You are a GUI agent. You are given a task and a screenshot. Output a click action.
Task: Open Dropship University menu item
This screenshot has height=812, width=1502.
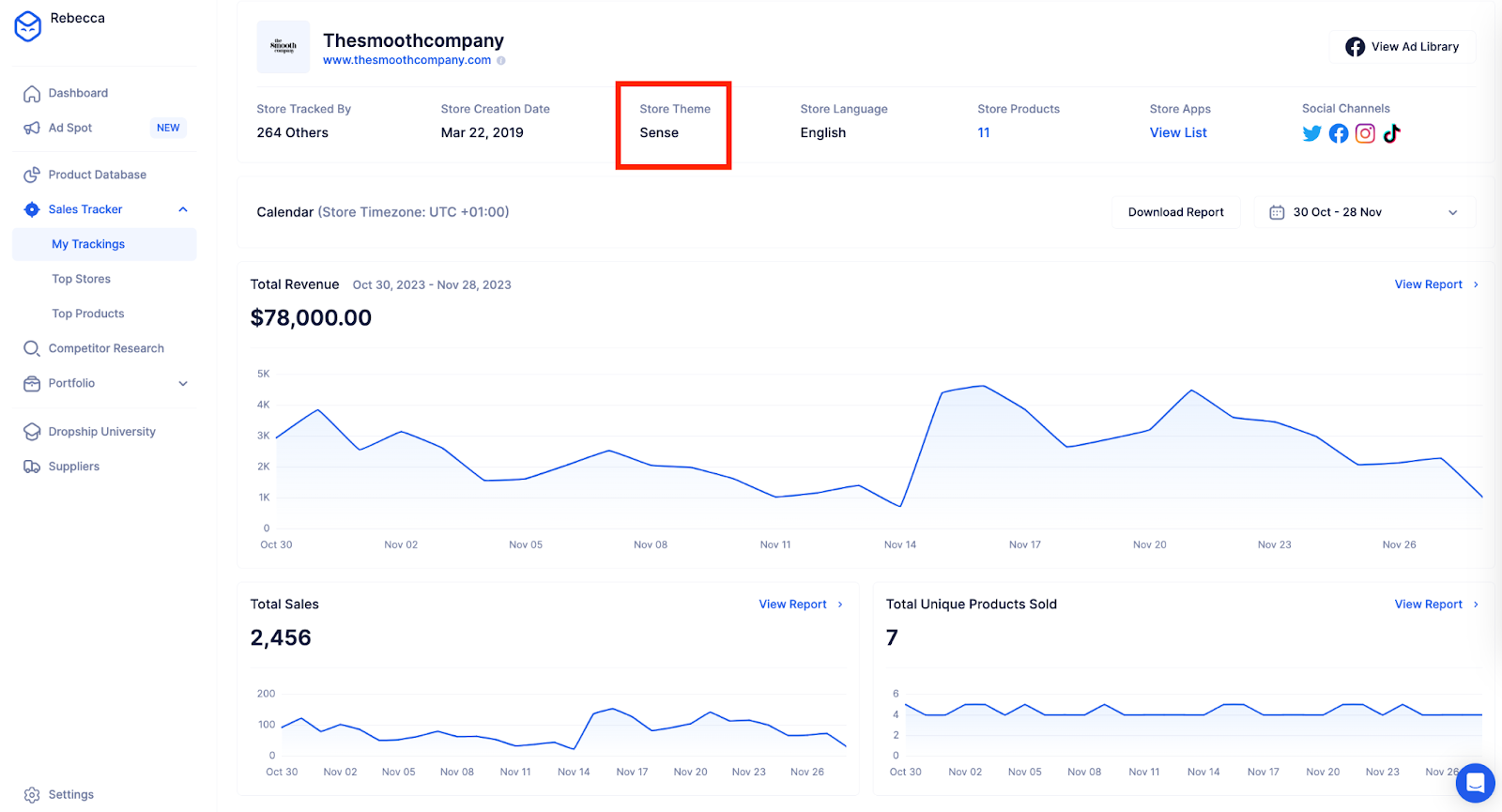click(102, 432)
